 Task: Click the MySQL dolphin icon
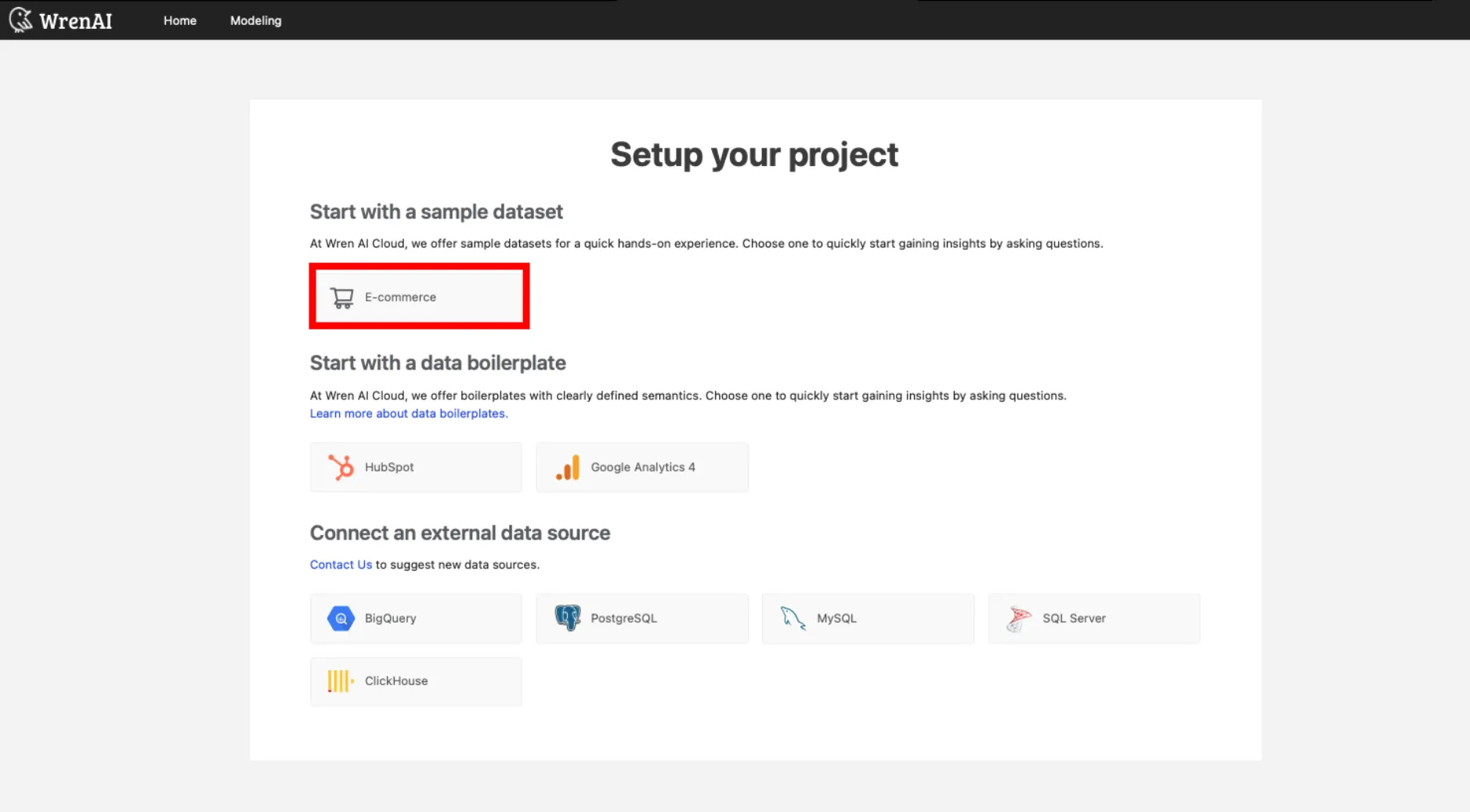pos(793,619)
